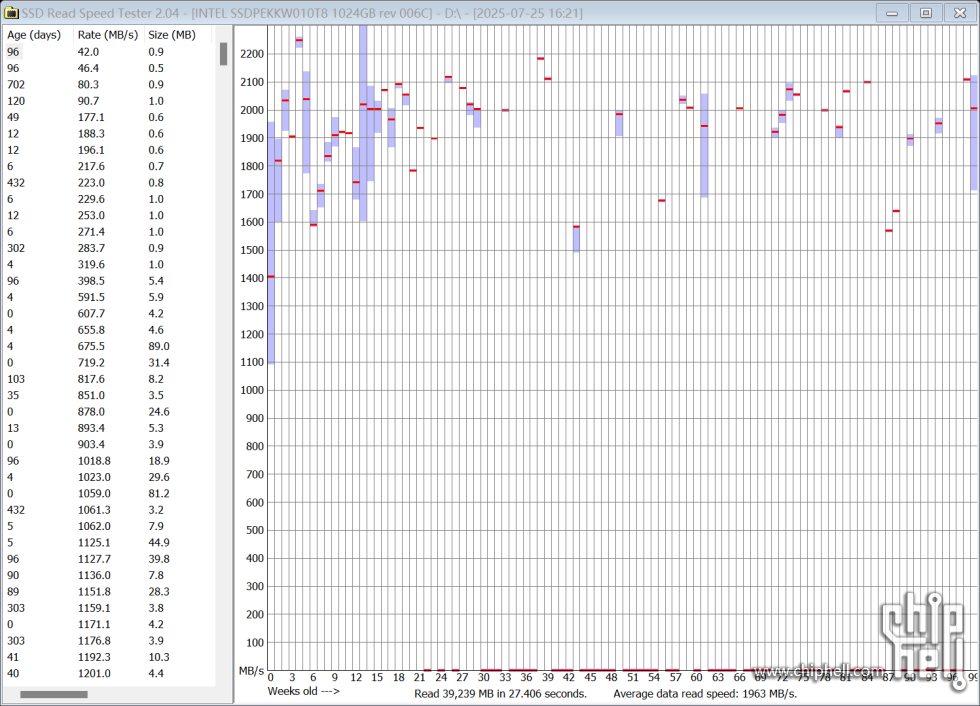Click the size value 89.0
The height and width of the screenshot is (706, 980).
[x=159, y=346]
